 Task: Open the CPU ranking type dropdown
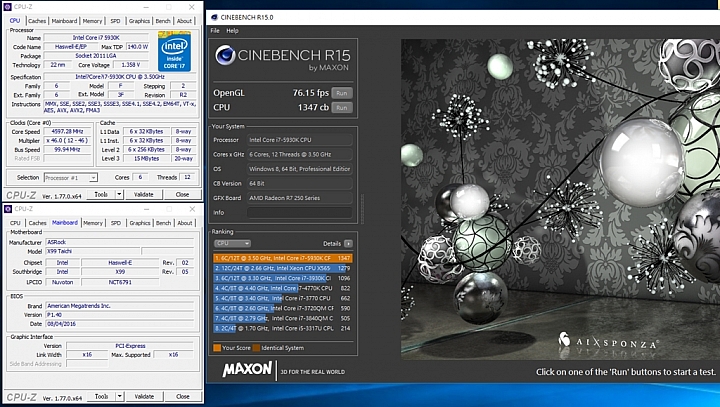pyautogui.click(x=232, y=243)
